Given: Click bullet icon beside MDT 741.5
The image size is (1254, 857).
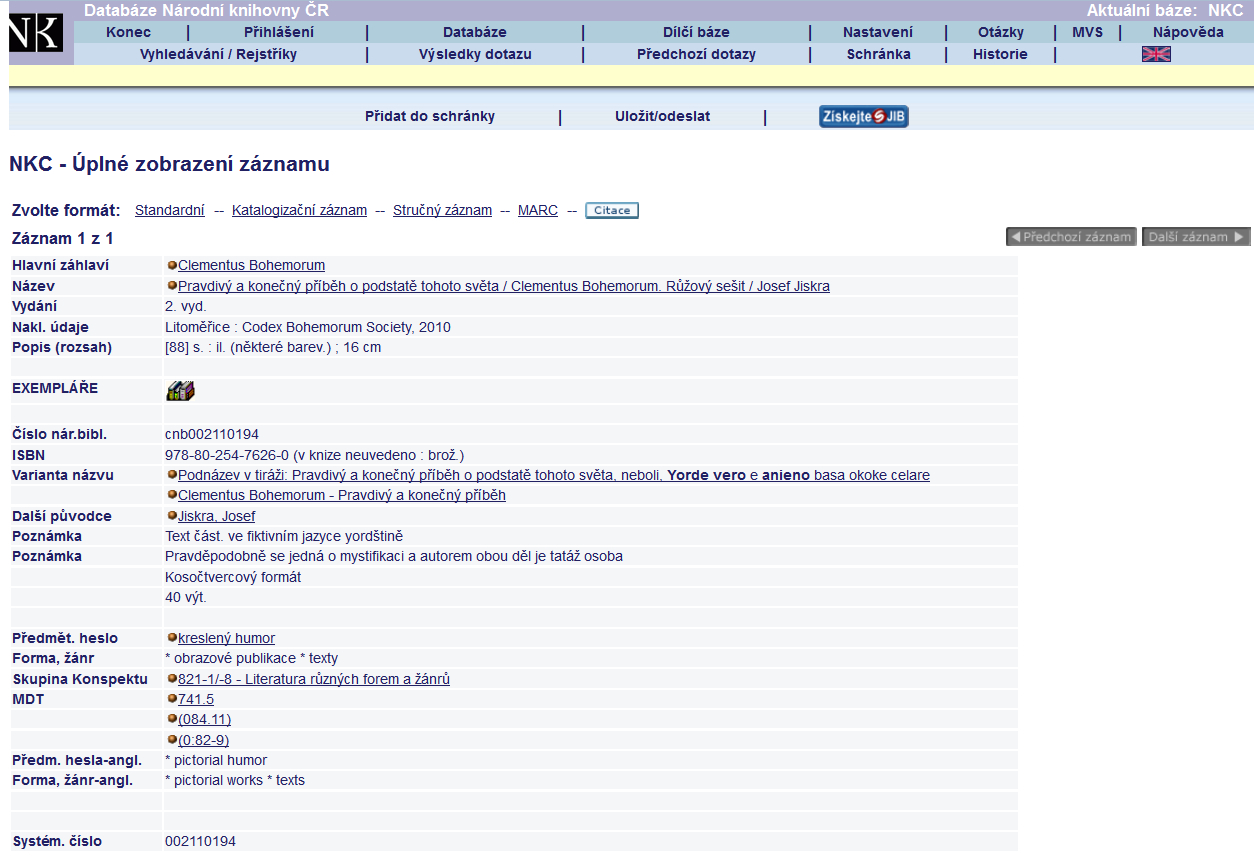Looking at the screenshot, I should [172, 700].
